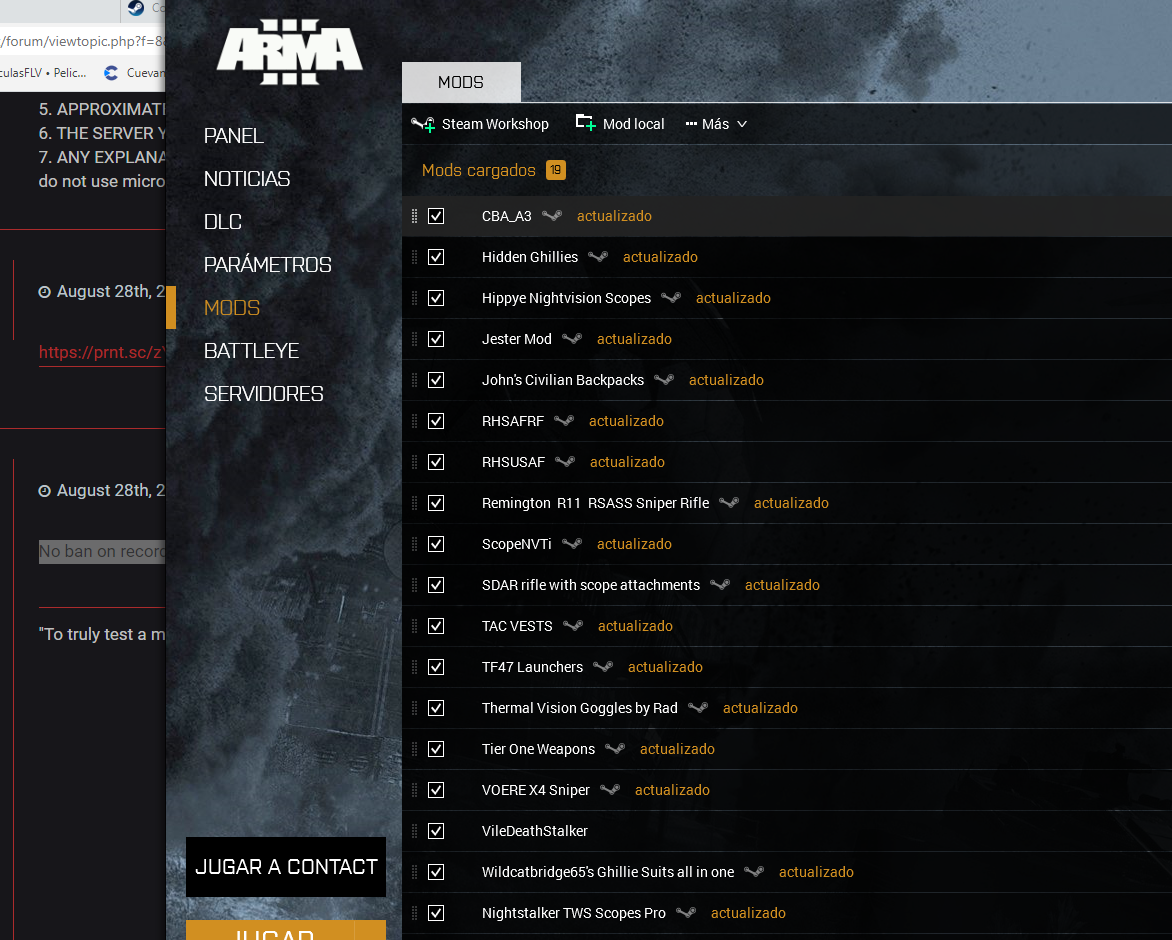Click Steam icon beside Tier One Weapons
The width and height of the screenshot is (1172, 940).
pyautogui.click(x=615, y=749)
